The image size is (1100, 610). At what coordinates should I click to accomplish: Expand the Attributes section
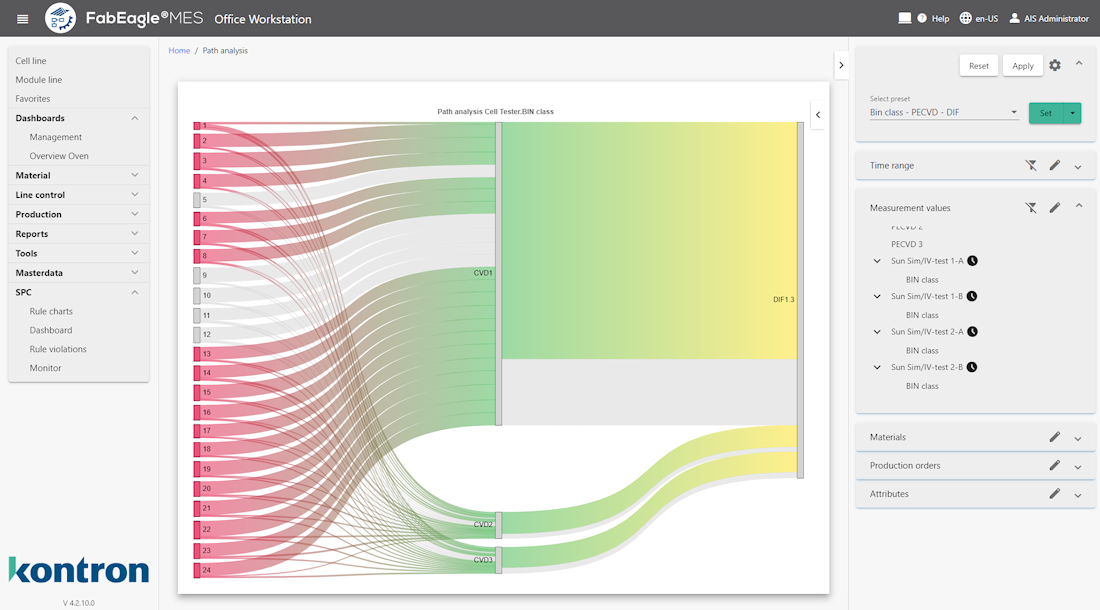coord(1078,495)
